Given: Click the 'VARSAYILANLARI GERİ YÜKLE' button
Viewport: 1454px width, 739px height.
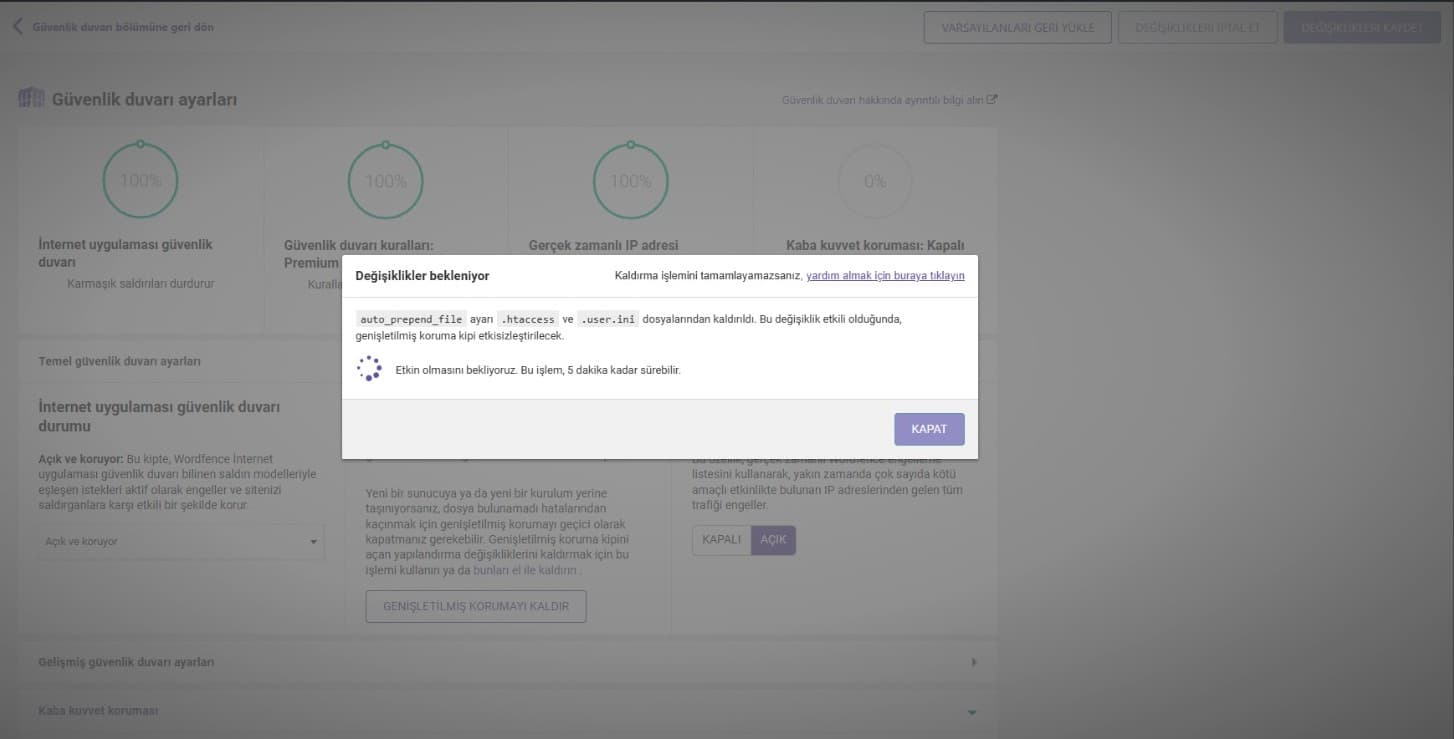Looking at the screenshot, I should pos(1016,28).
